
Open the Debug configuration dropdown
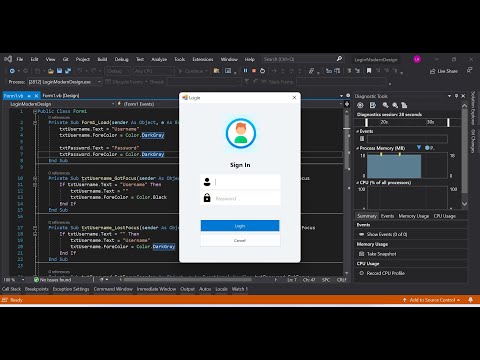coord(119,71)
